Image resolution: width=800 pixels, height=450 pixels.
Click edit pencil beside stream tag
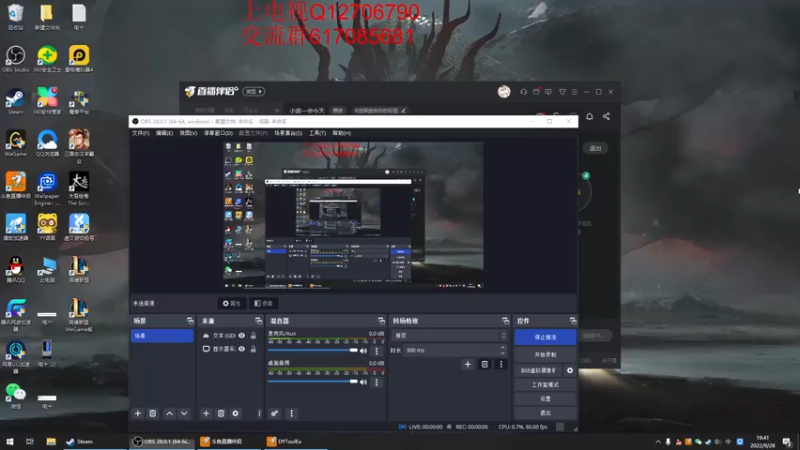pyautogui.click(x=404, y=110)
